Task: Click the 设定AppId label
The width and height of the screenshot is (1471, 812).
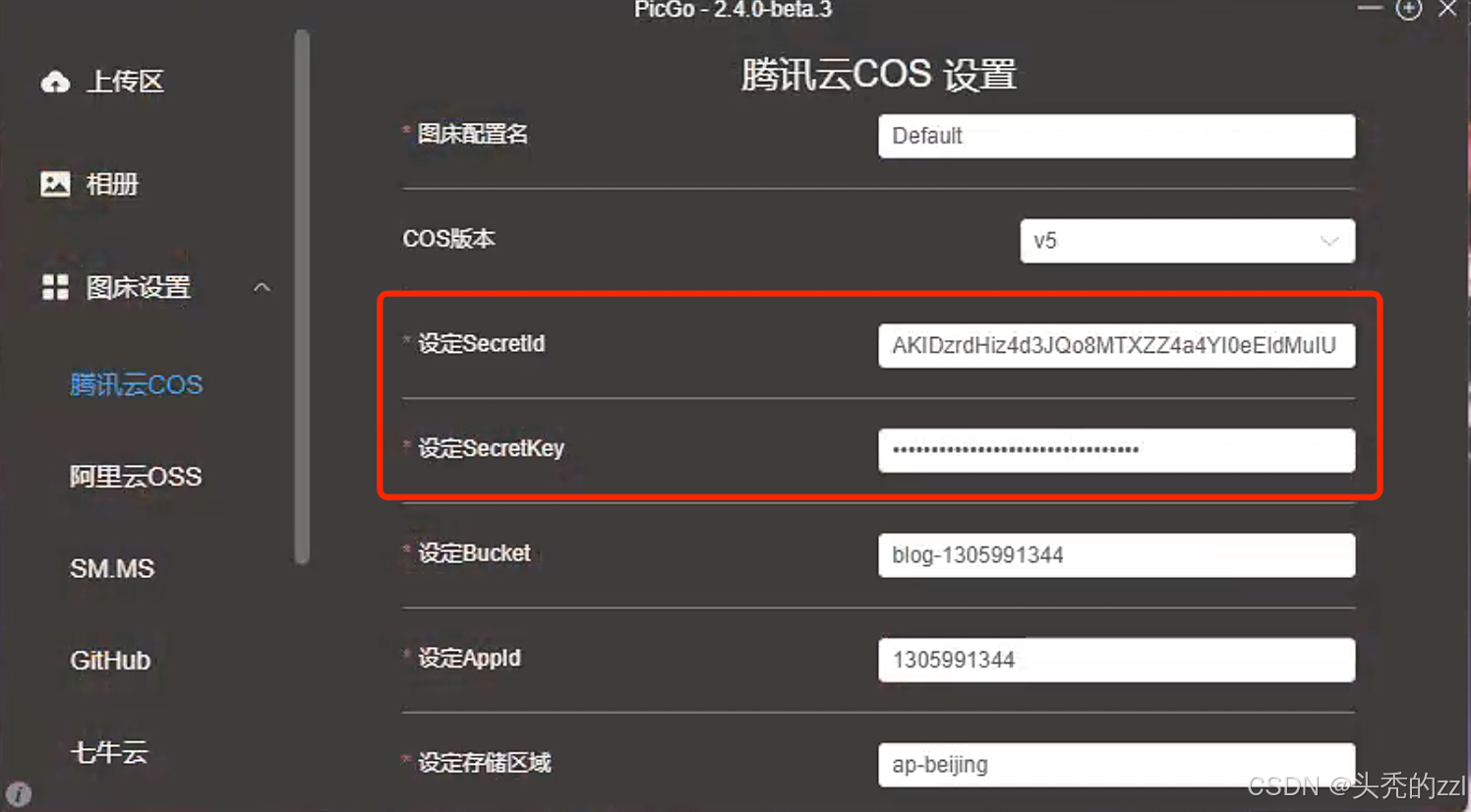Action: (470, 658)
